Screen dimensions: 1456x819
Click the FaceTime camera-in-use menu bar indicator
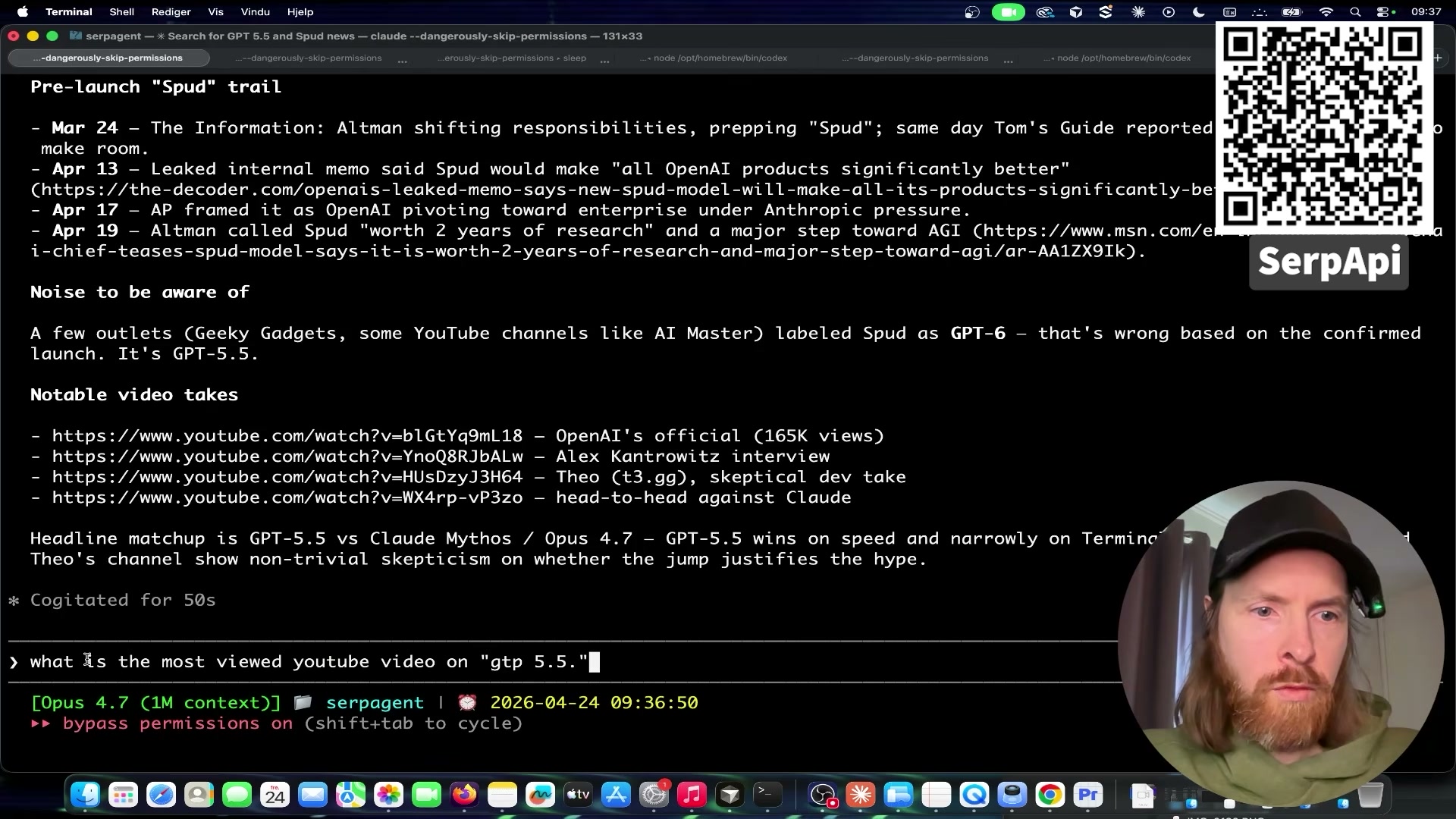point(1009,12)
